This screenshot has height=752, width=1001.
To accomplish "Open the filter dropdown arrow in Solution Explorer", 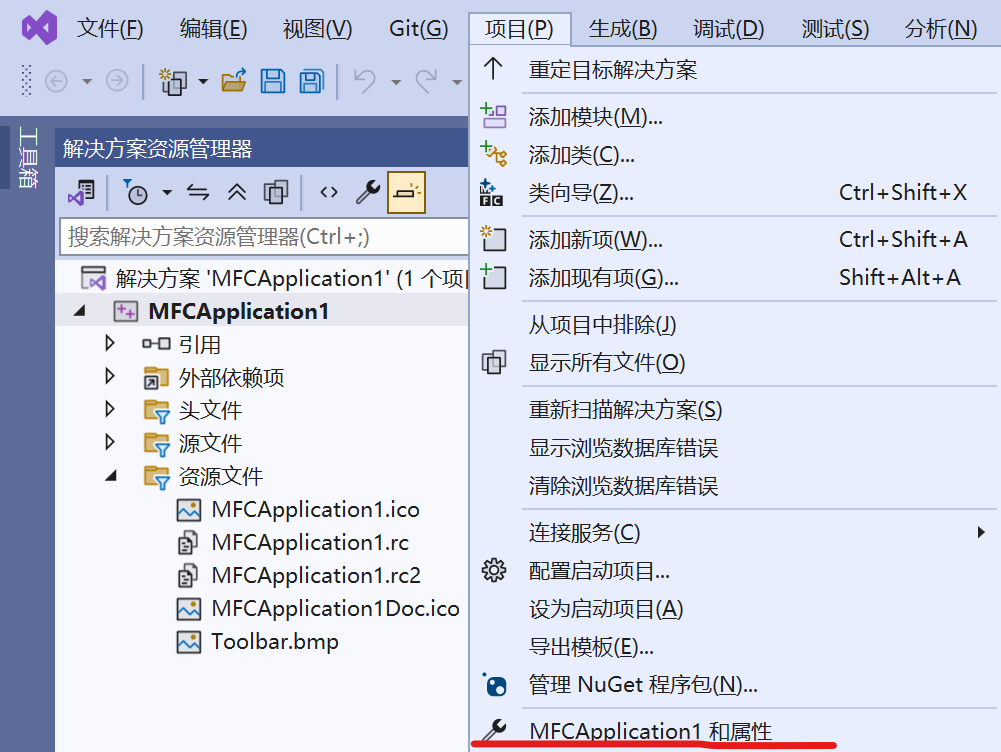I will (166, 192).
